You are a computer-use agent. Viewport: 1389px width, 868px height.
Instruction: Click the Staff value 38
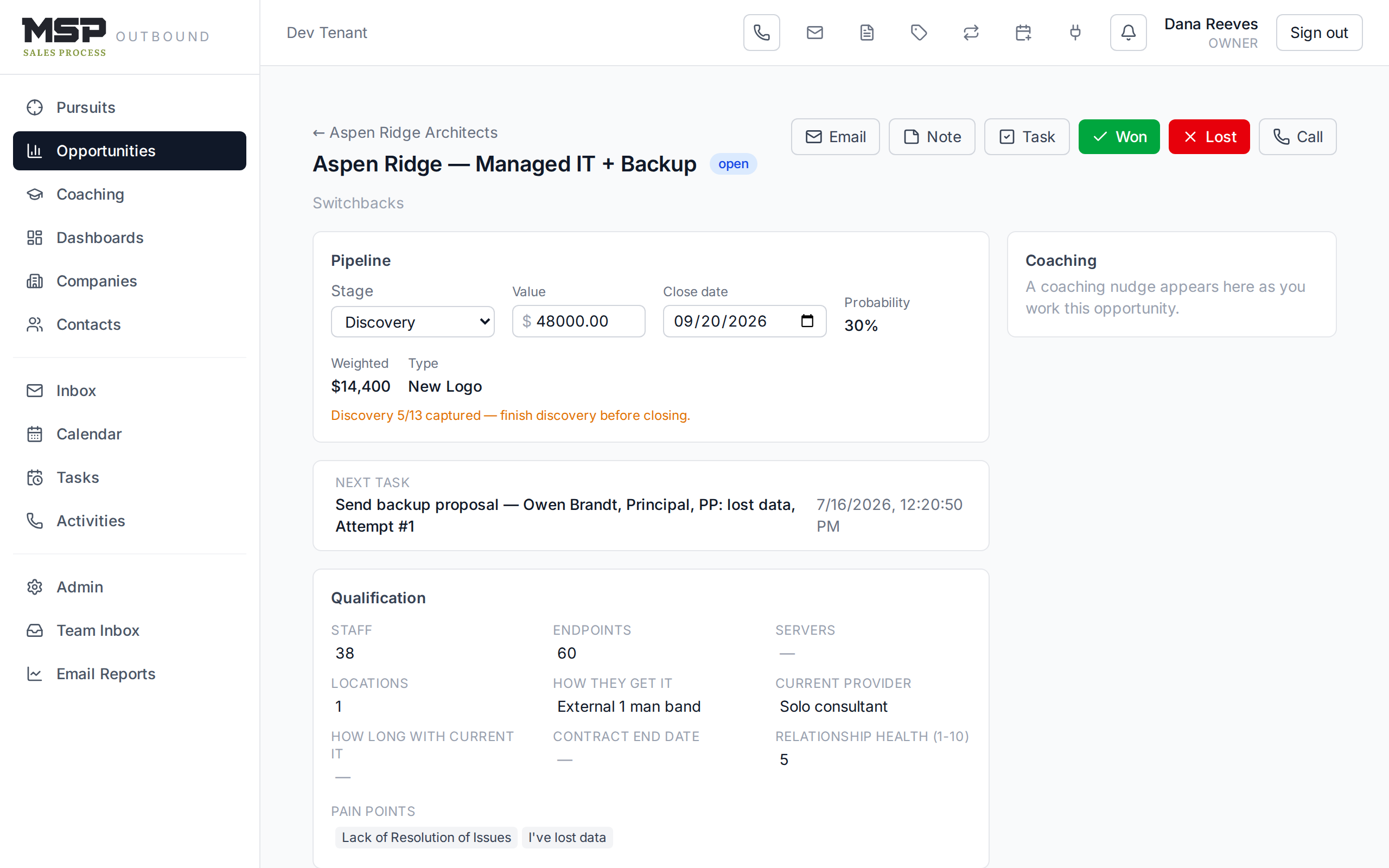345,653
